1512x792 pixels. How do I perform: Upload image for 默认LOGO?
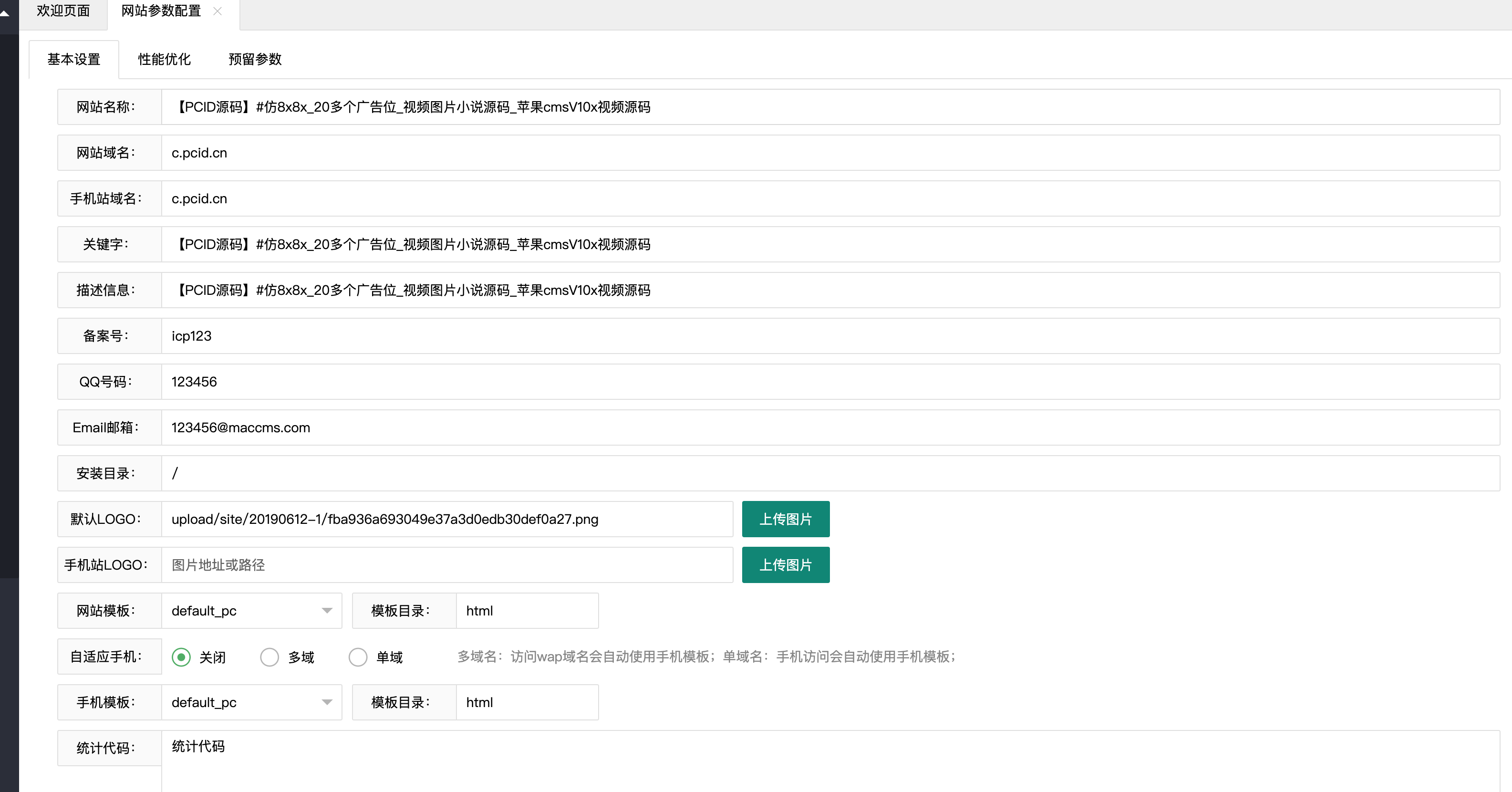click(x=786, y=519)
